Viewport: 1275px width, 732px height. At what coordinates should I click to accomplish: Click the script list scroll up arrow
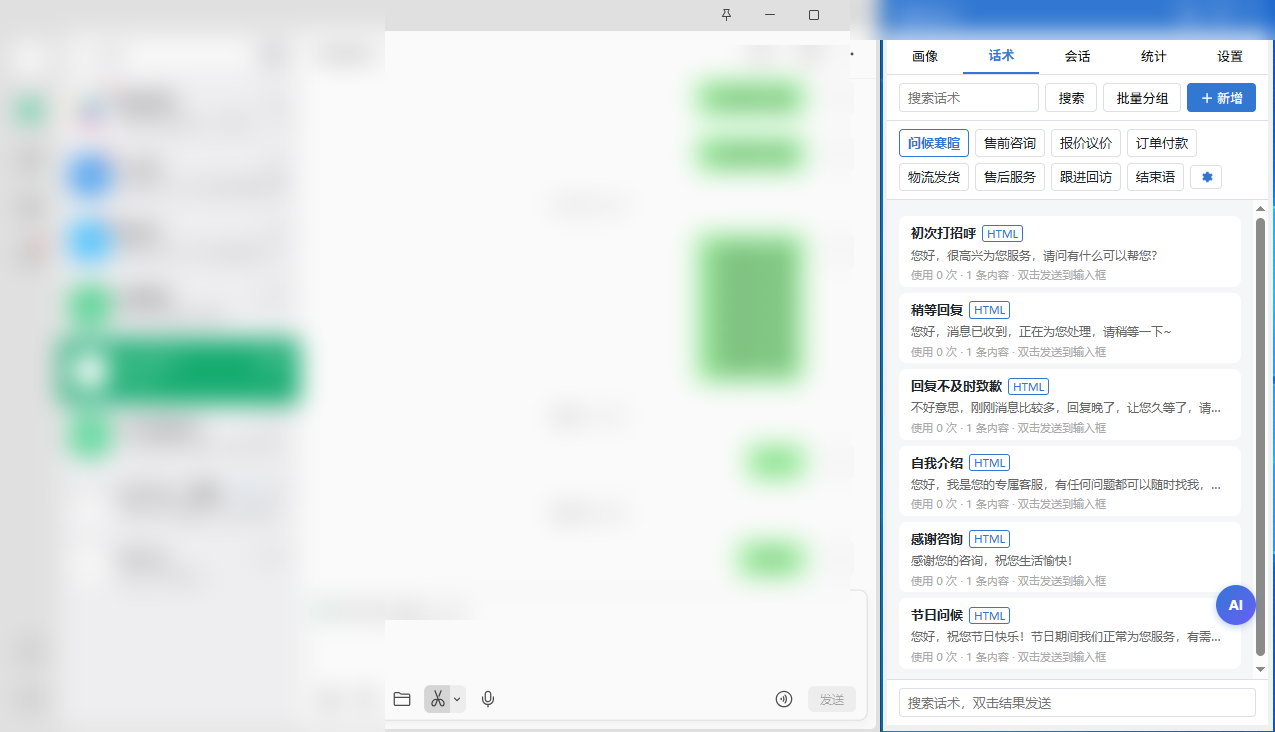[x=1260, y=209]
